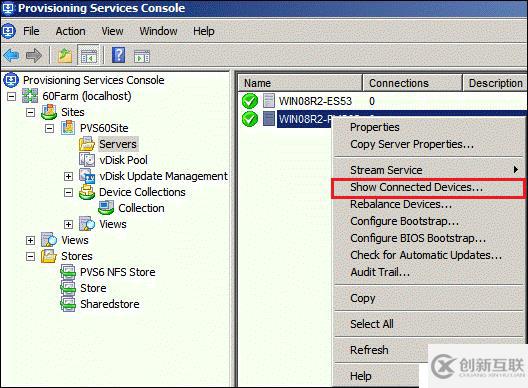Expand the vDisk Update Management node
528x388 pixels.
[x=68, y=176]
